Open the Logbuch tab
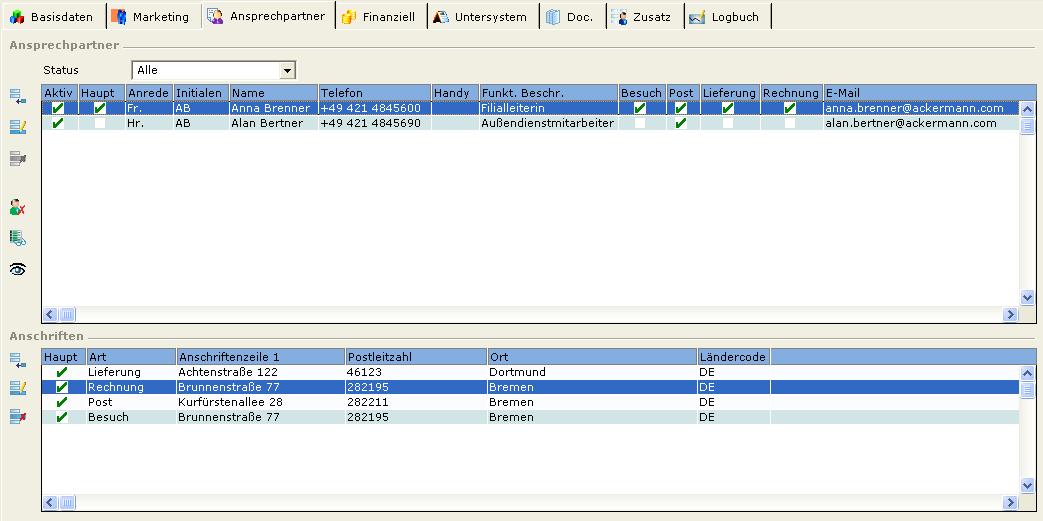The width and height of the screenshot is (1043, 521). (725, 17)
